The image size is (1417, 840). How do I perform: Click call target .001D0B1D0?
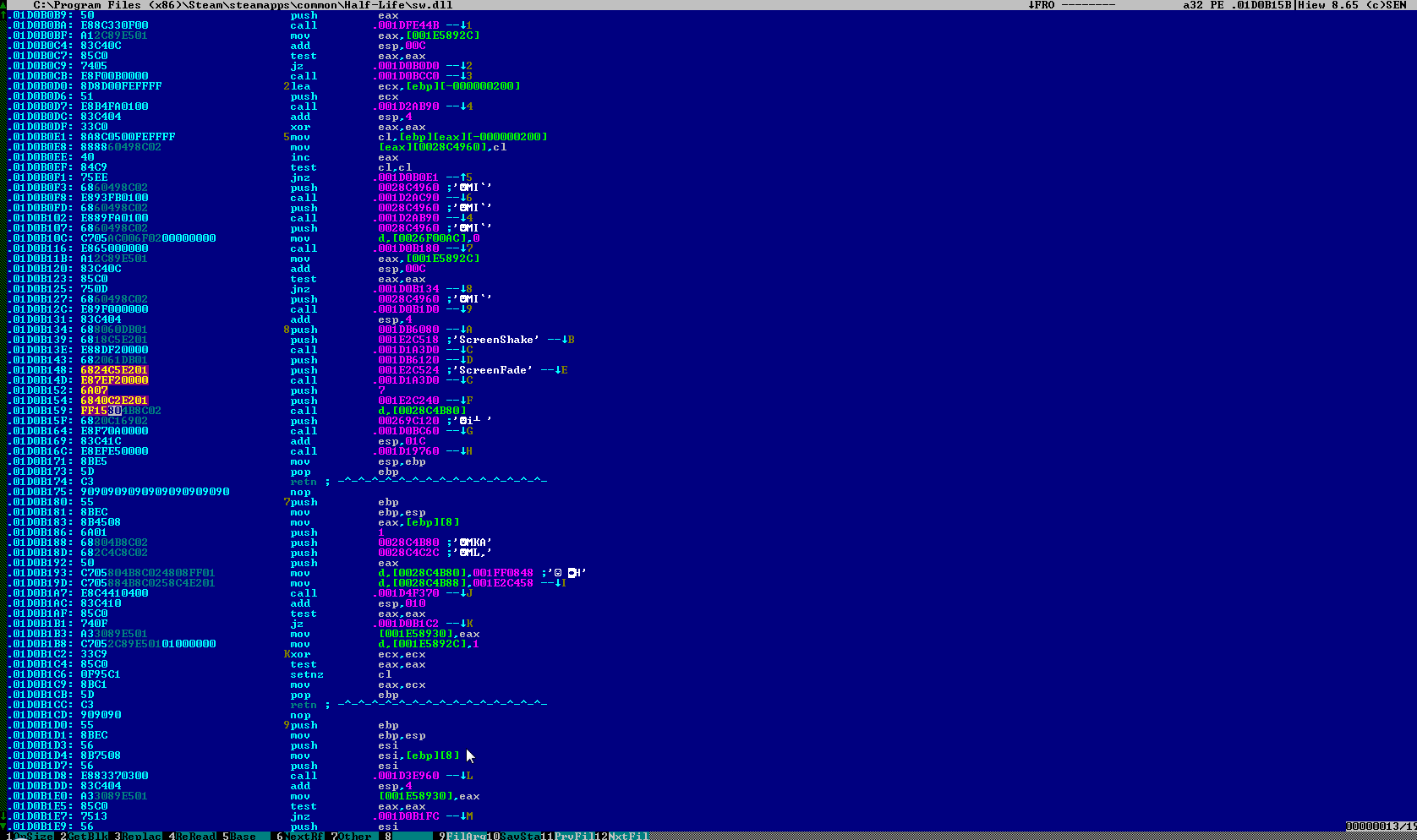408,309
